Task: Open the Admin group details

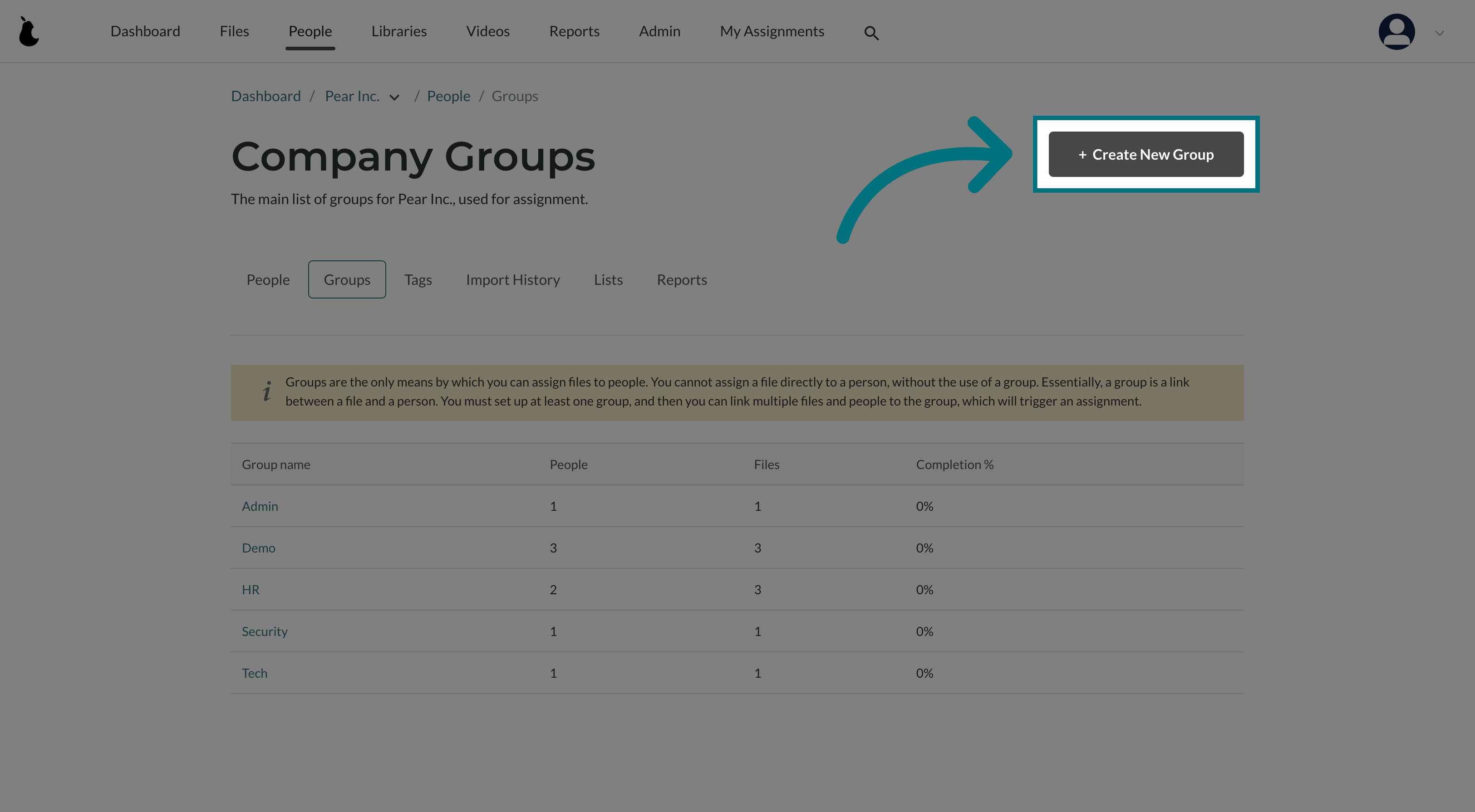Action: coord(259,506)
